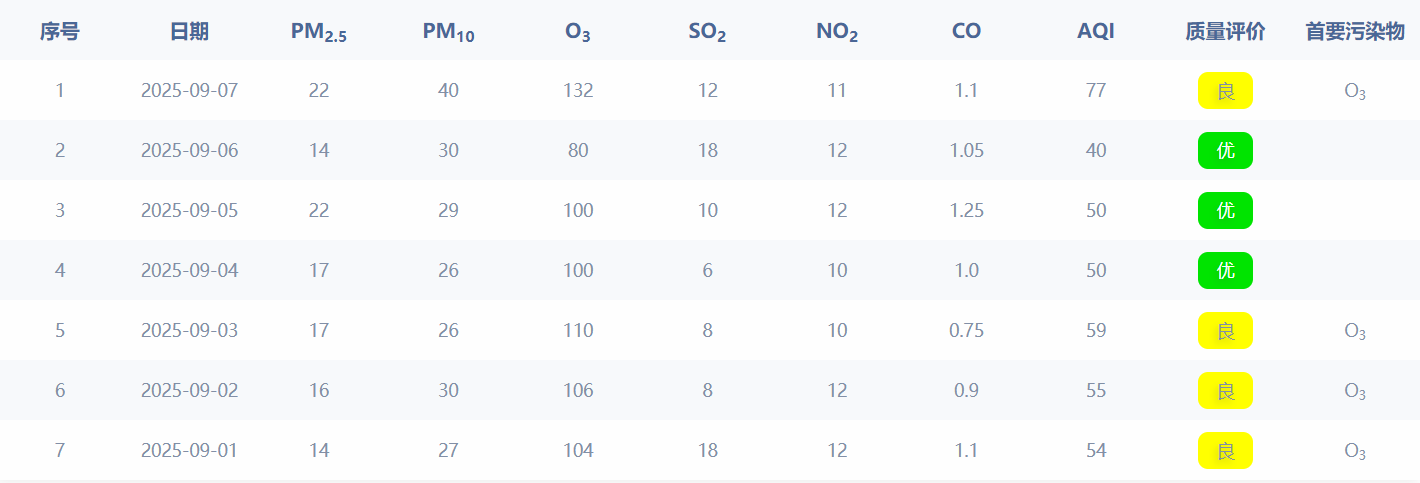Click the 良 badge for 2025-09-01
Viewport: 1420px width, 483px height.
pos(1225,451)
